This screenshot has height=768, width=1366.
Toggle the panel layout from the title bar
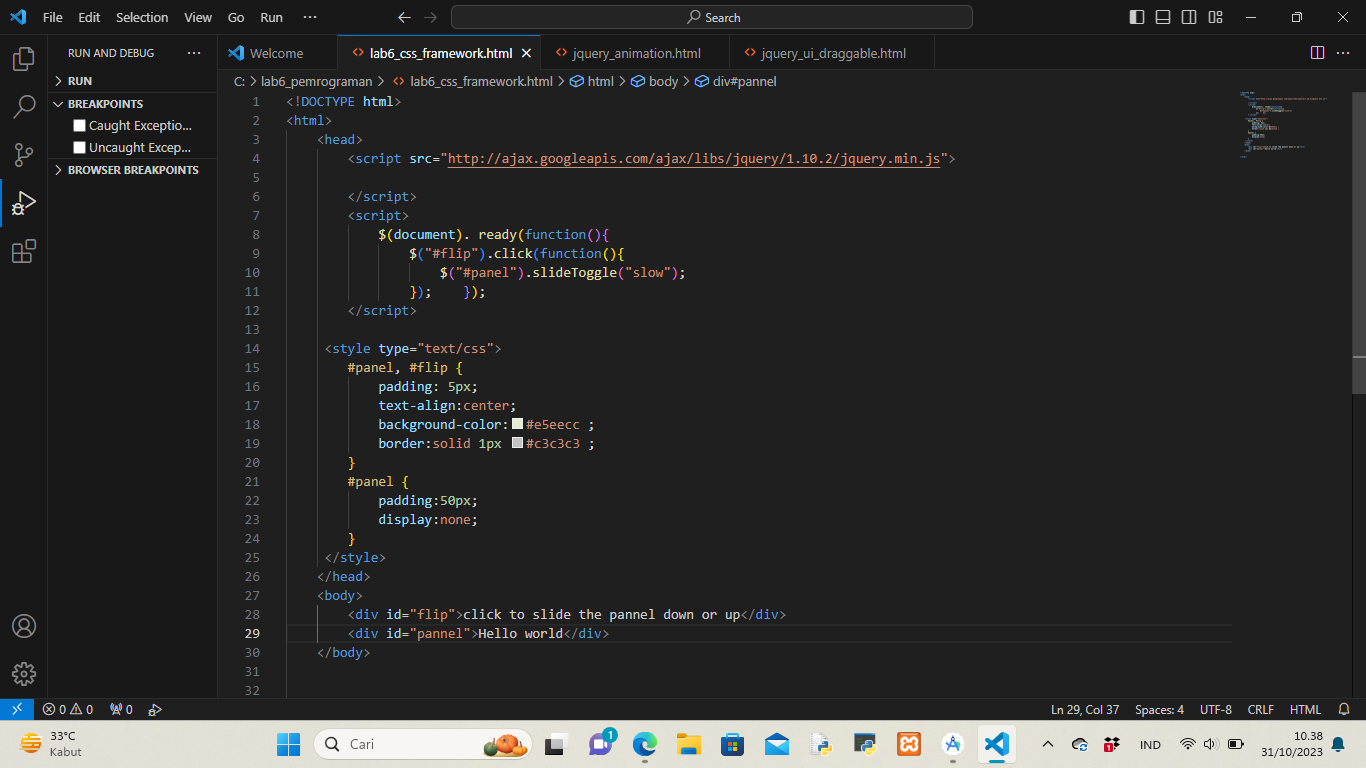1161,17
